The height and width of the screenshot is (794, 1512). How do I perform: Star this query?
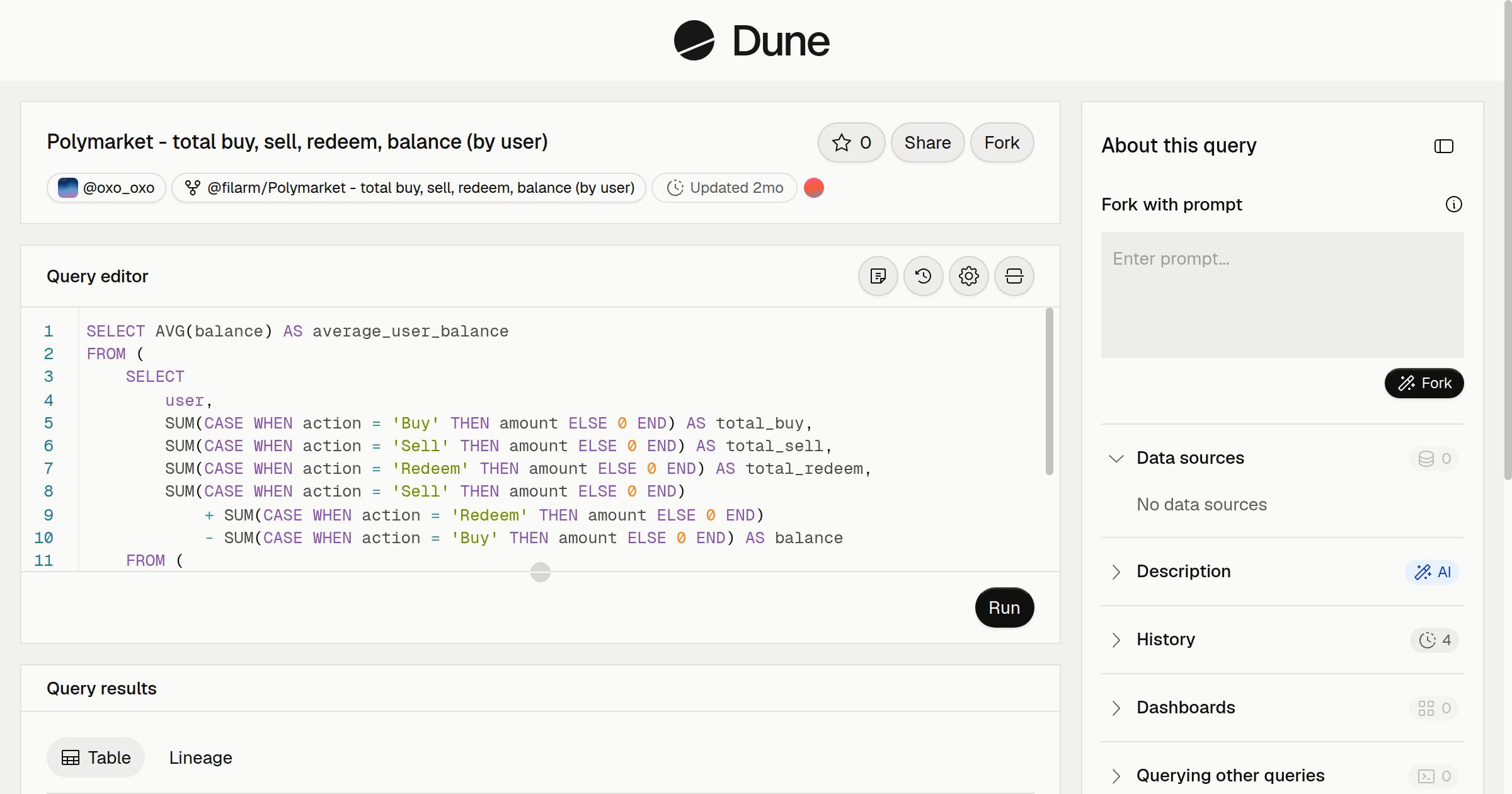(851, 142)
